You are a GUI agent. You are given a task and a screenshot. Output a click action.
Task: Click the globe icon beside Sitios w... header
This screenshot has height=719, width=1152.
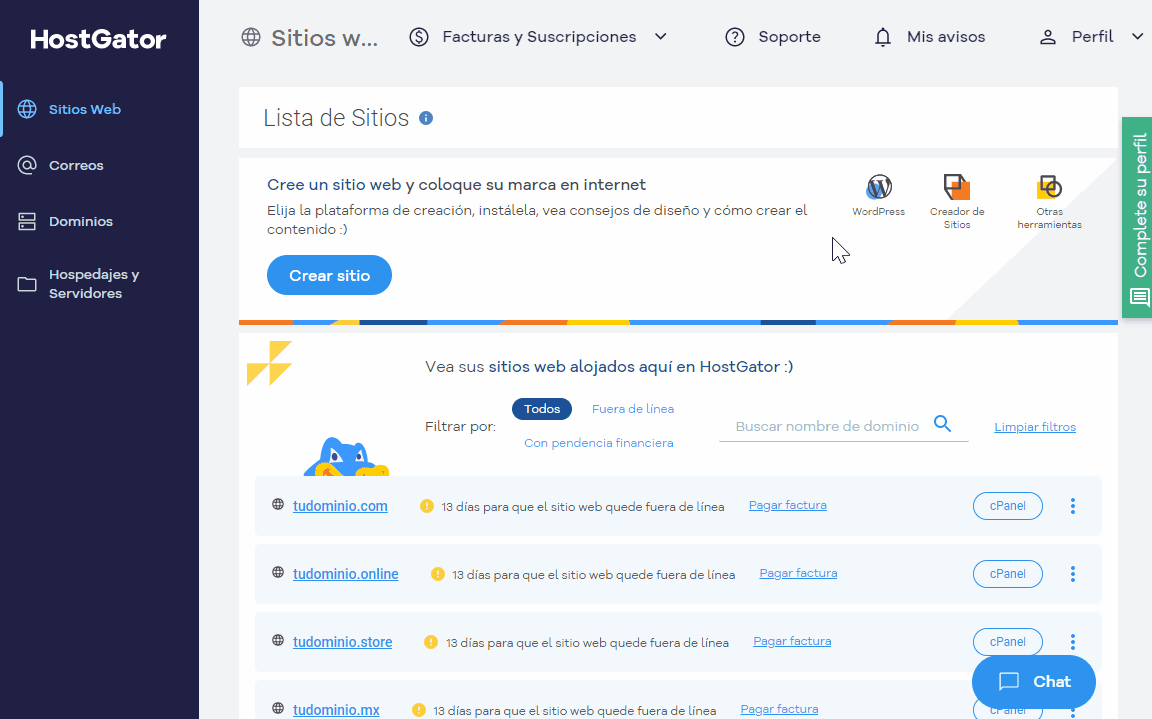tap(251, 37)
